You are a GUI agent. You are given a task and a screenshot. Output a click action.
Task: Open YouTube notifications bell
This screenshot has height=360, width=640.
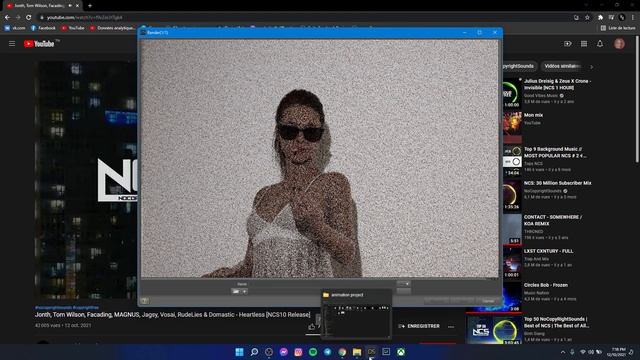tap(600, 44)
